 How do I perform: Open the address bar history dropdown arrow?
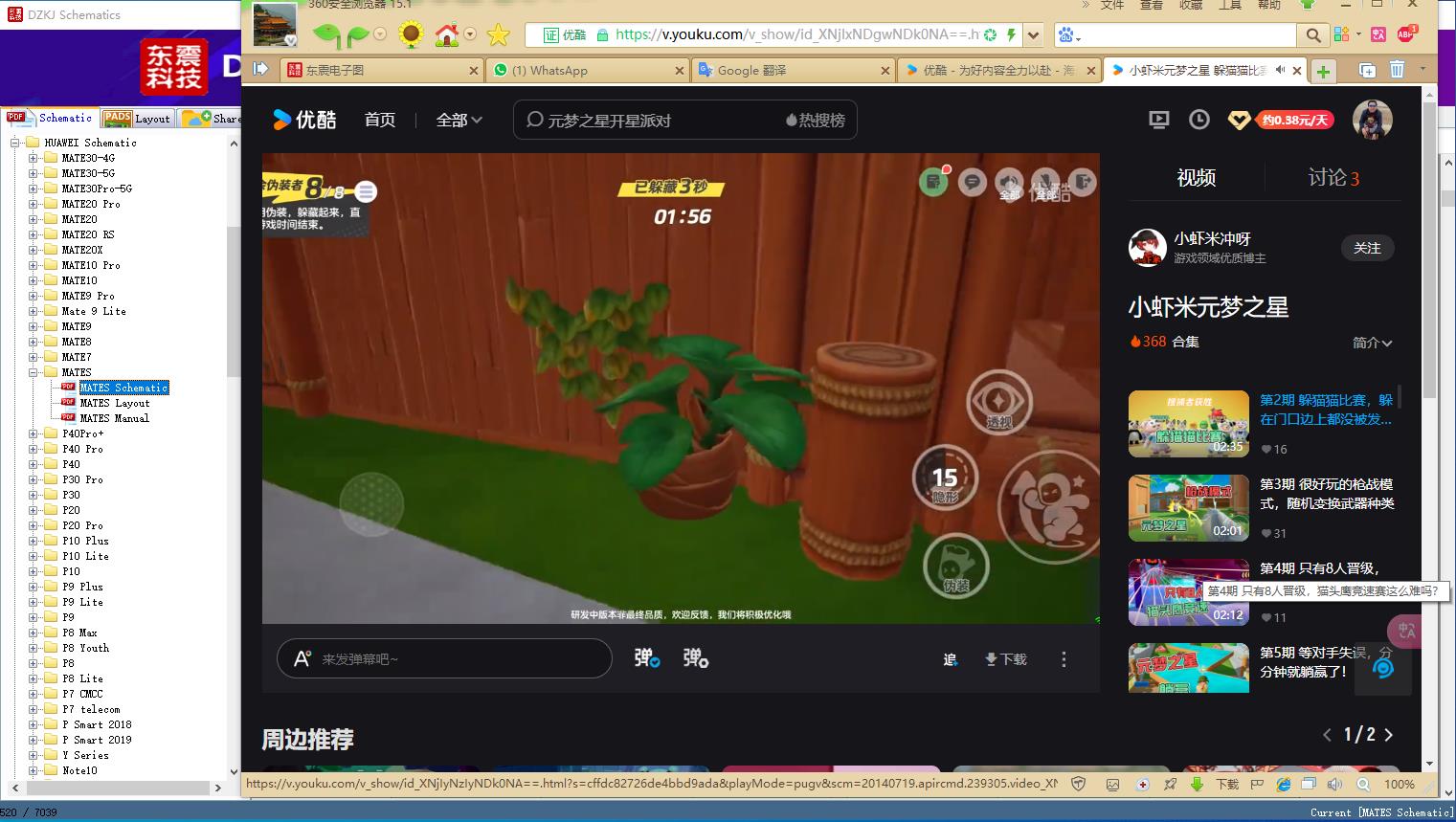pyautogui.click(x=1033, y=35)
